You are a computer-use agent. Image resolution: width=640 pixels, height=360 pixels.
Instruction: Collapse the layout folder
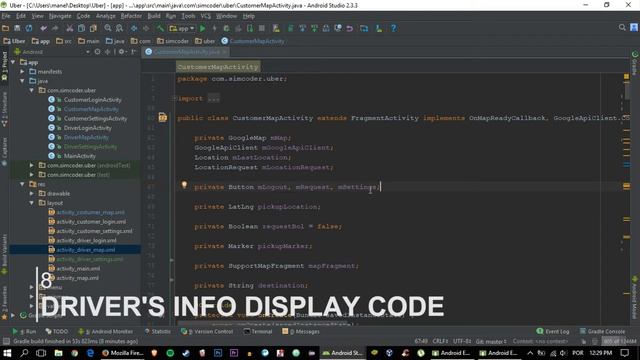[x=32, y=203]
